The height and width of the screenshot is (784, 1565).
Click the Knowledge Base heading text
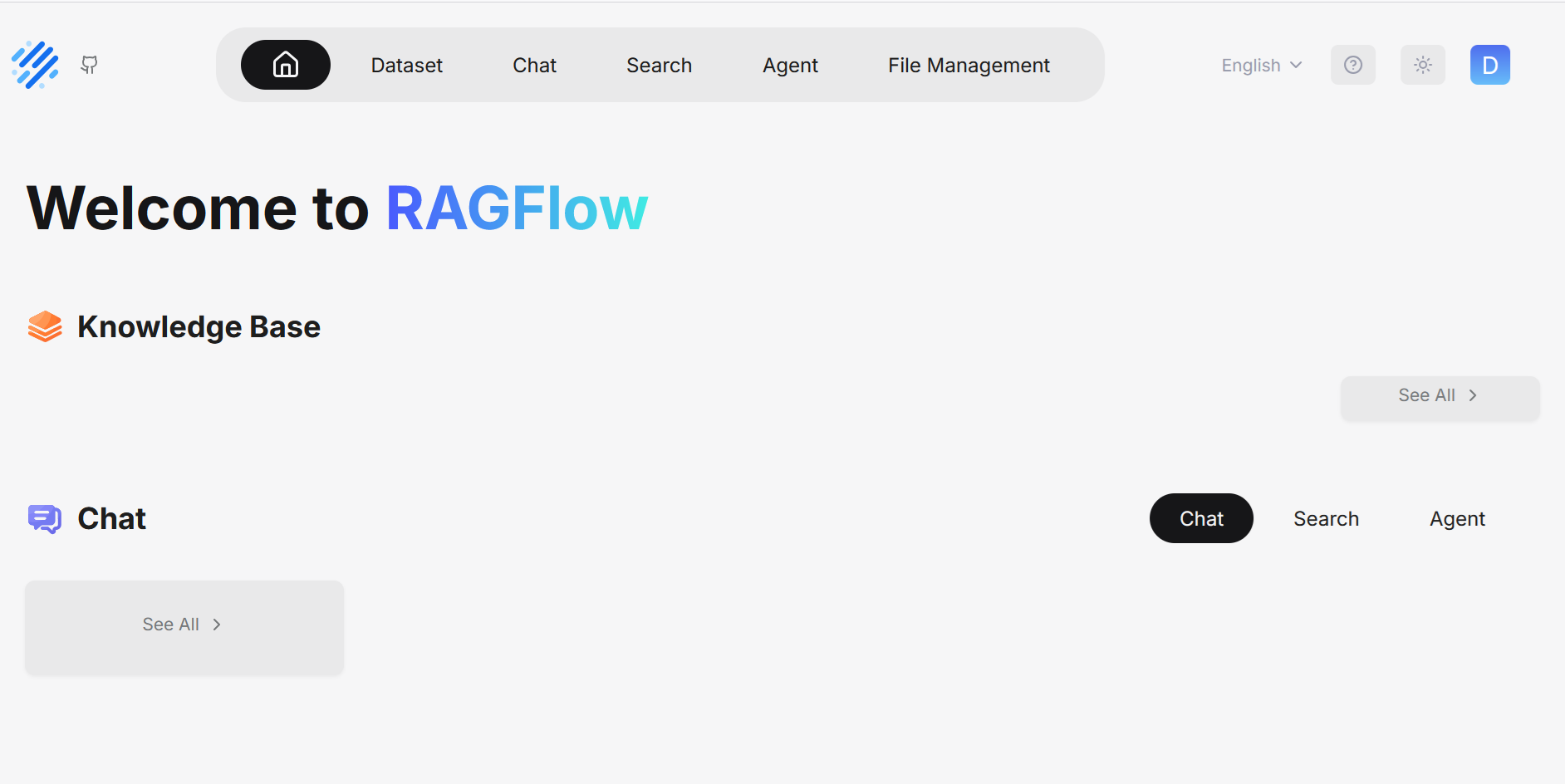(x=199, y=327)
